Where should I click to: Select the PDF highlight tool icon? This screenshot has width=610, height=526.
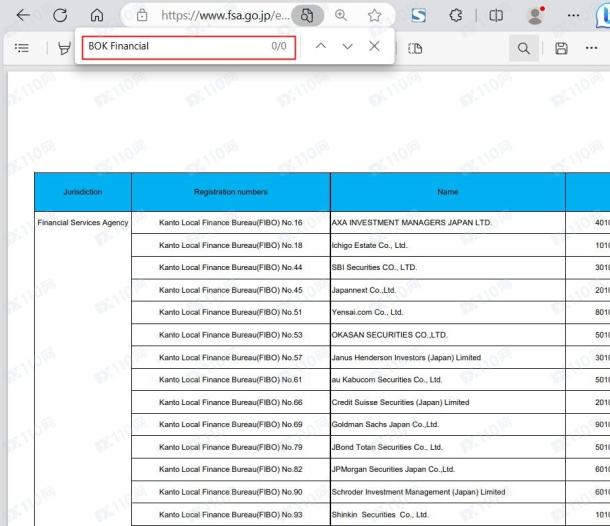pyautogui.click(x=64, y=48)
